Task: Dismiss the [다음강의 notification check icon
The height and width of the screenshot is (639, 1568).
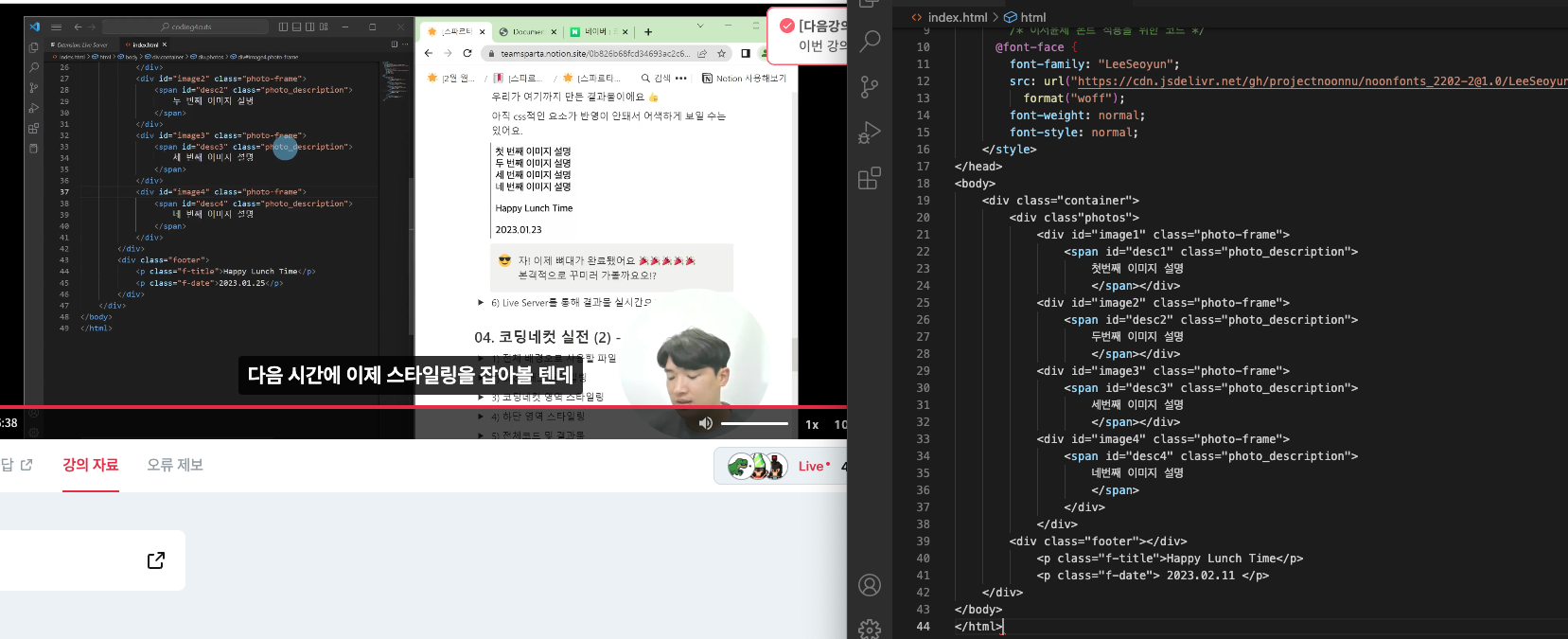Action: [787, 26]
